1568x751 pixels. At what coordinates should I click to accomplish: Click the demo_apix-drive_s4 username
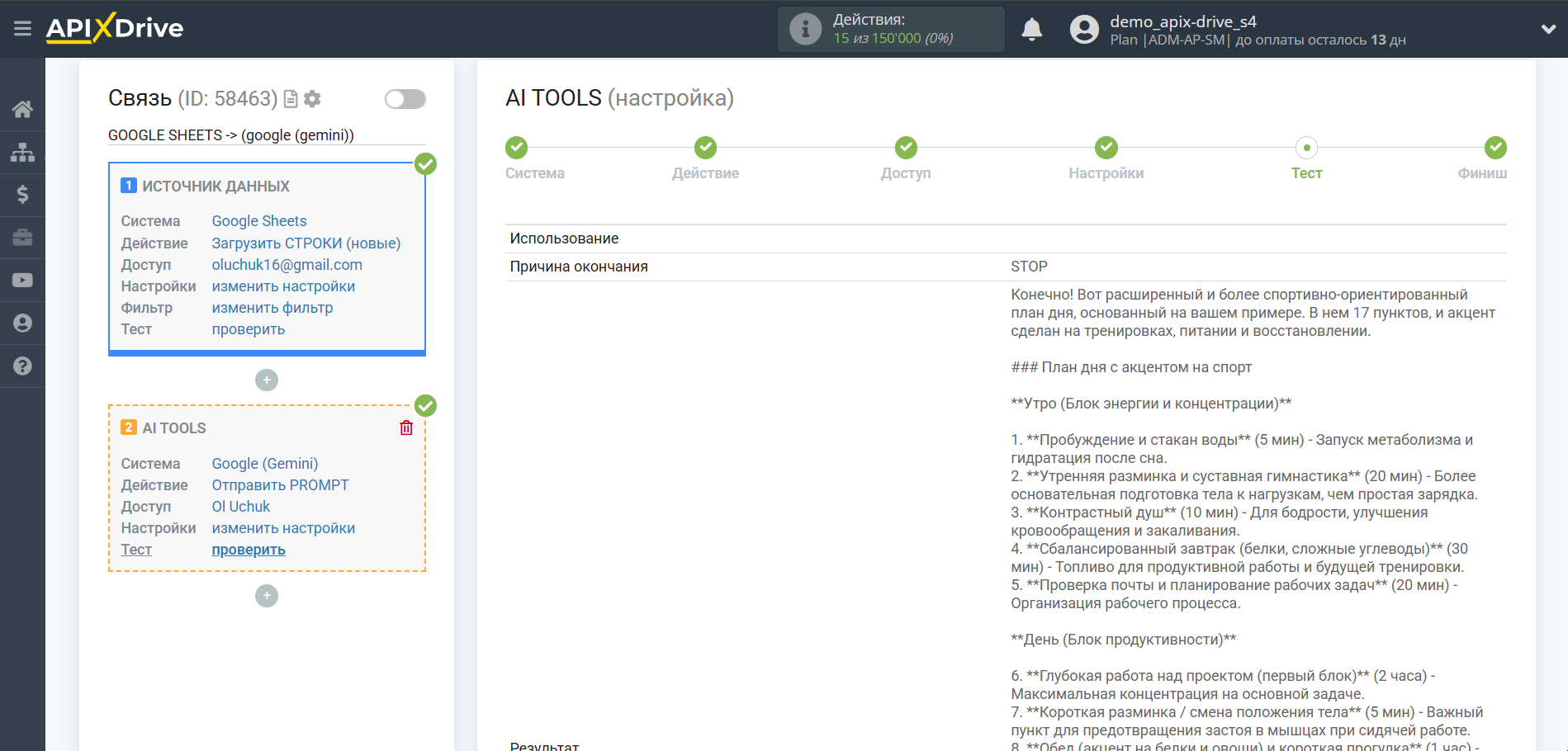1183,21
